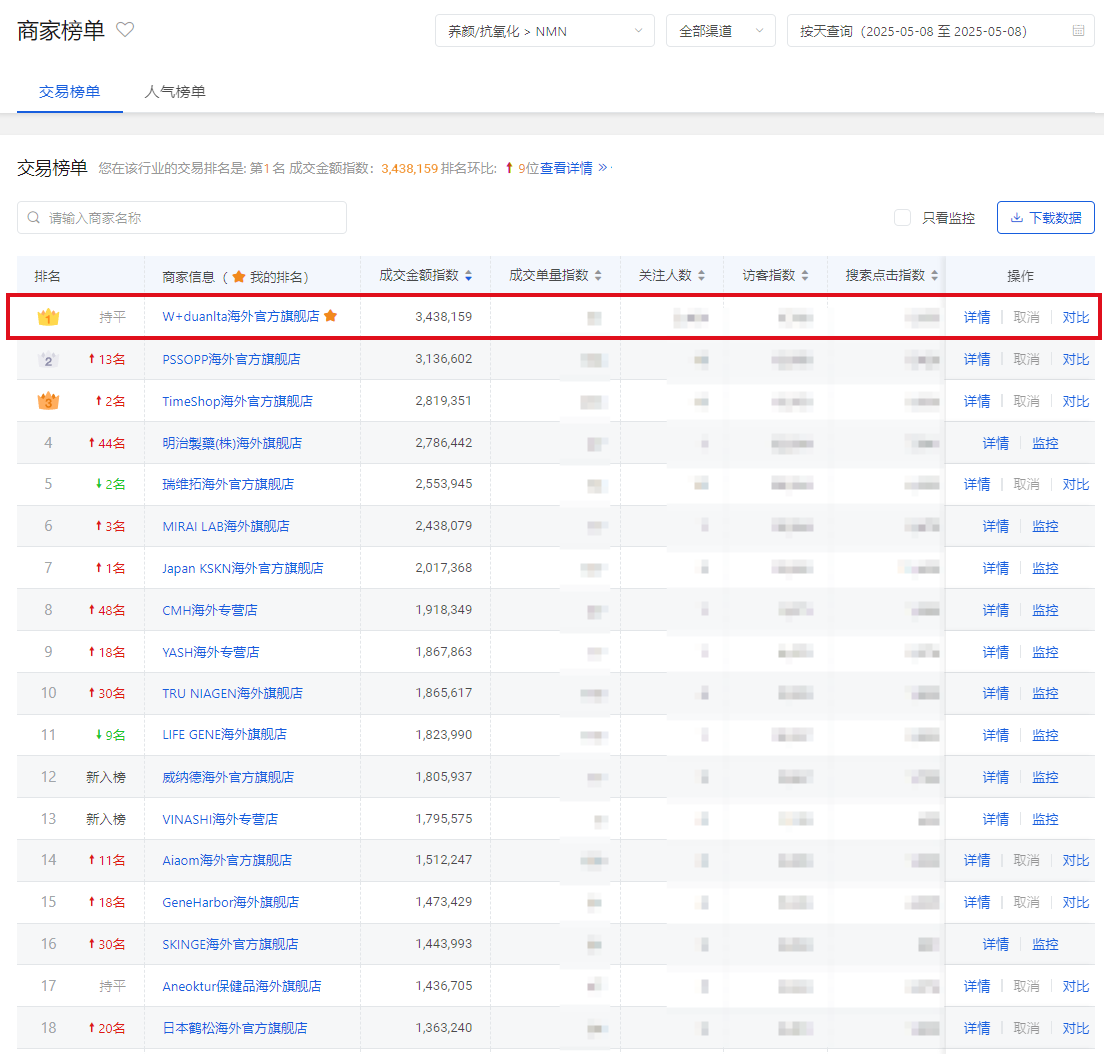Click the orange star next to W+duanlta store
The width and height of the screenshot is (1104, 1054).
pos(330,316)
